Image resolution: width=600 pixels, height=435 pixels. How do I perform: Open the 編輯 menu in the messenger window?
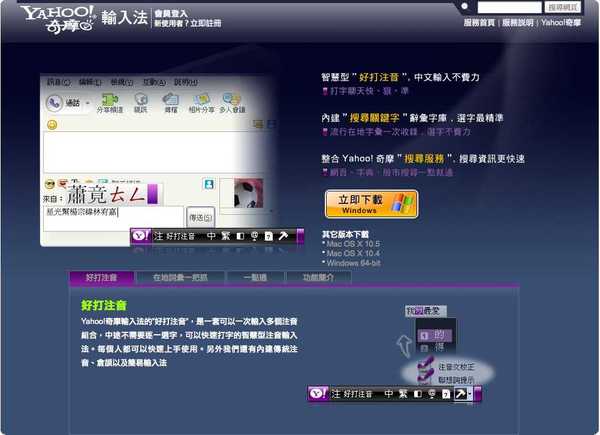click(x=90, y=82)
